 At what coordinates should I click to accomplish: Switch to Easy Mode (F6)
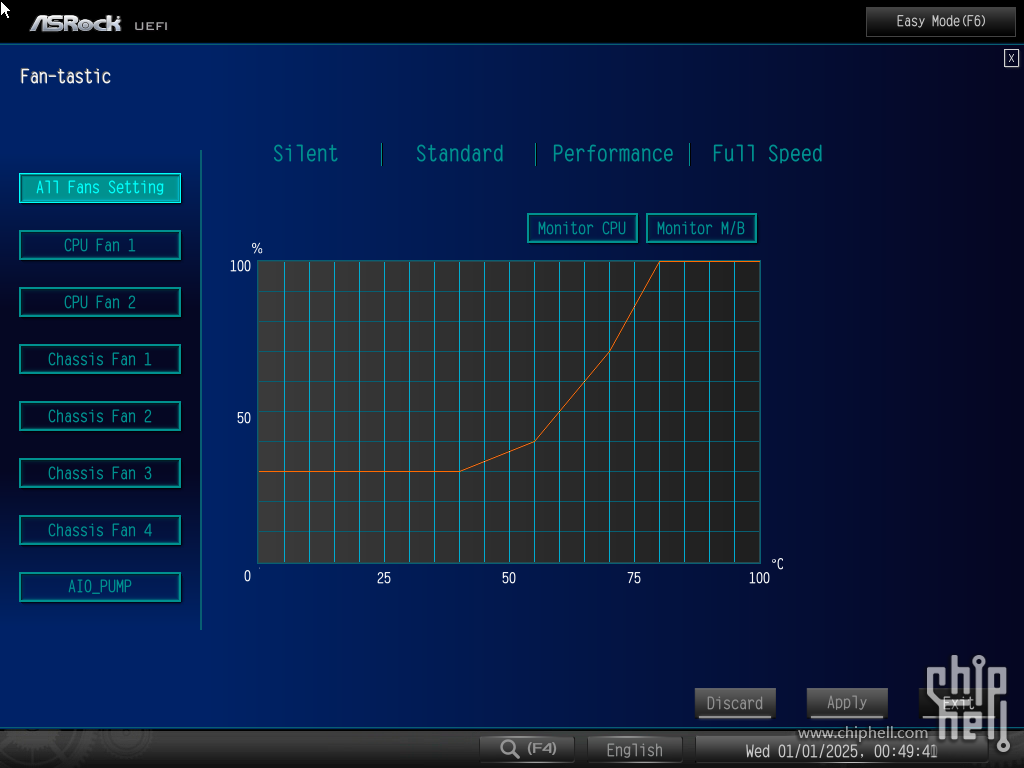940,21
